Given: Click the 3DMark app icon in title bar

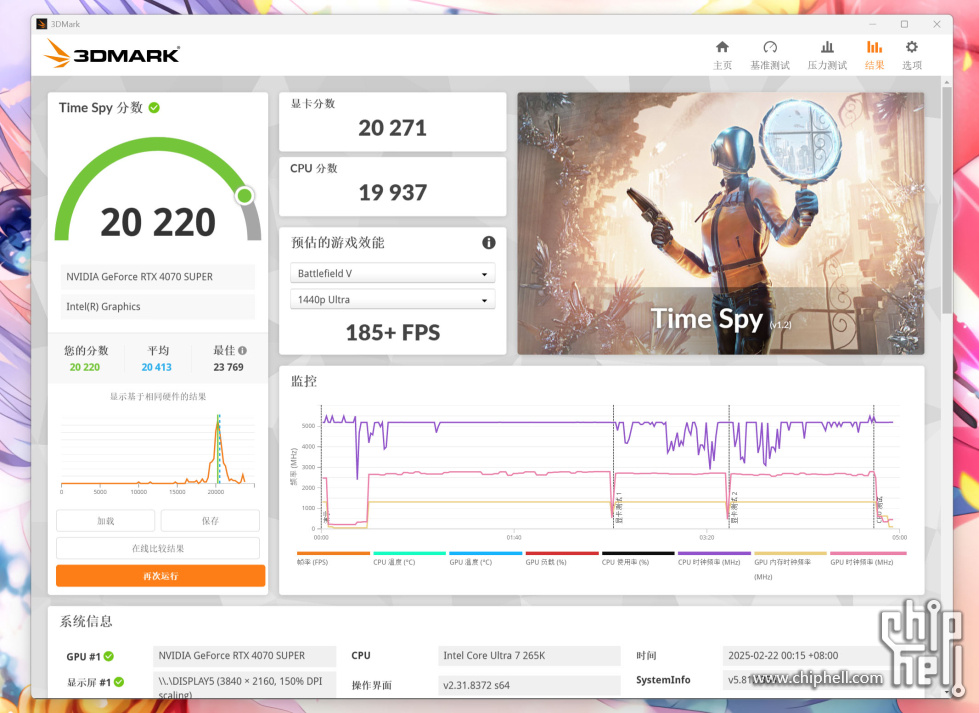Looking at the screenshot, I should click(x=42, y=24).
